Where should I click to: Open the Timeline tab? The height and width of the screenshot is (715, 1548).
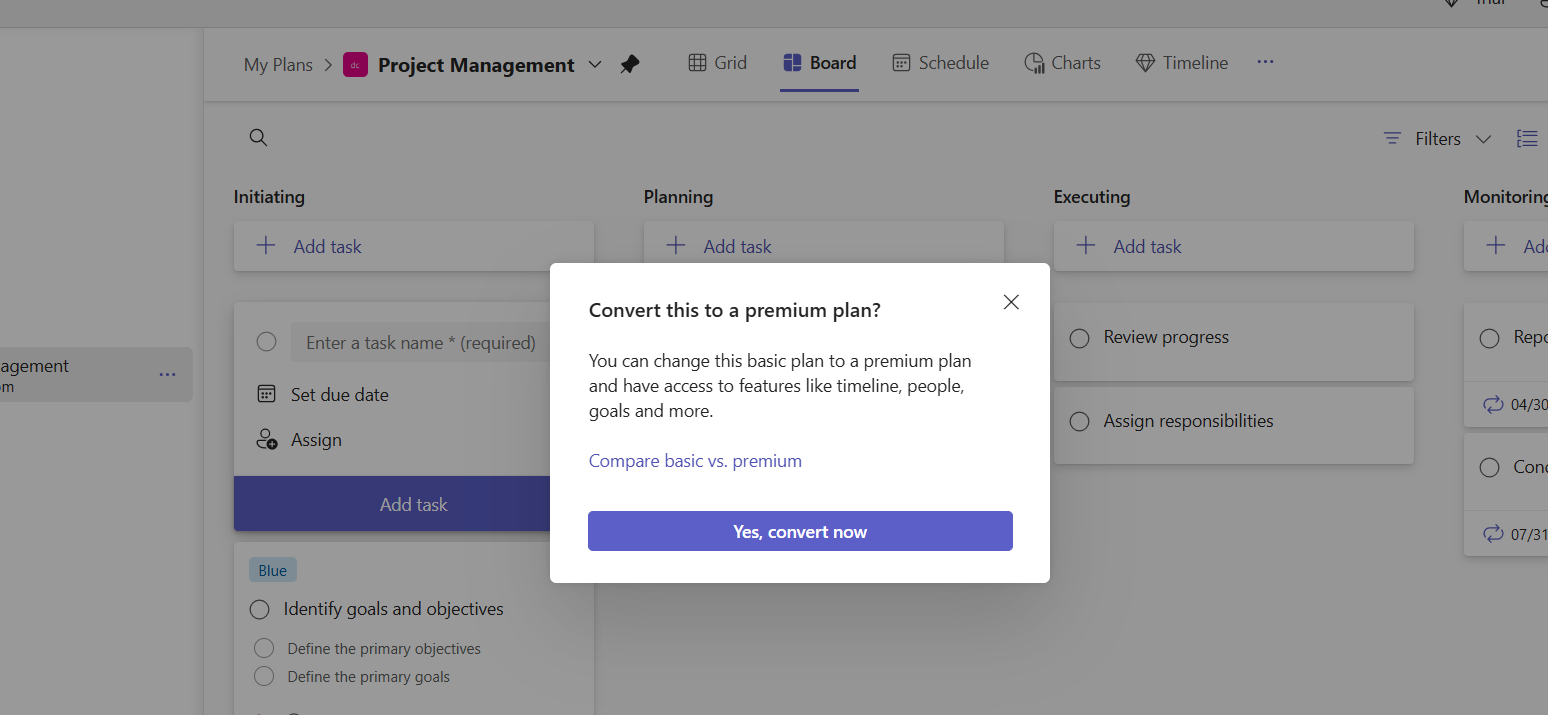coord(1181,63)
